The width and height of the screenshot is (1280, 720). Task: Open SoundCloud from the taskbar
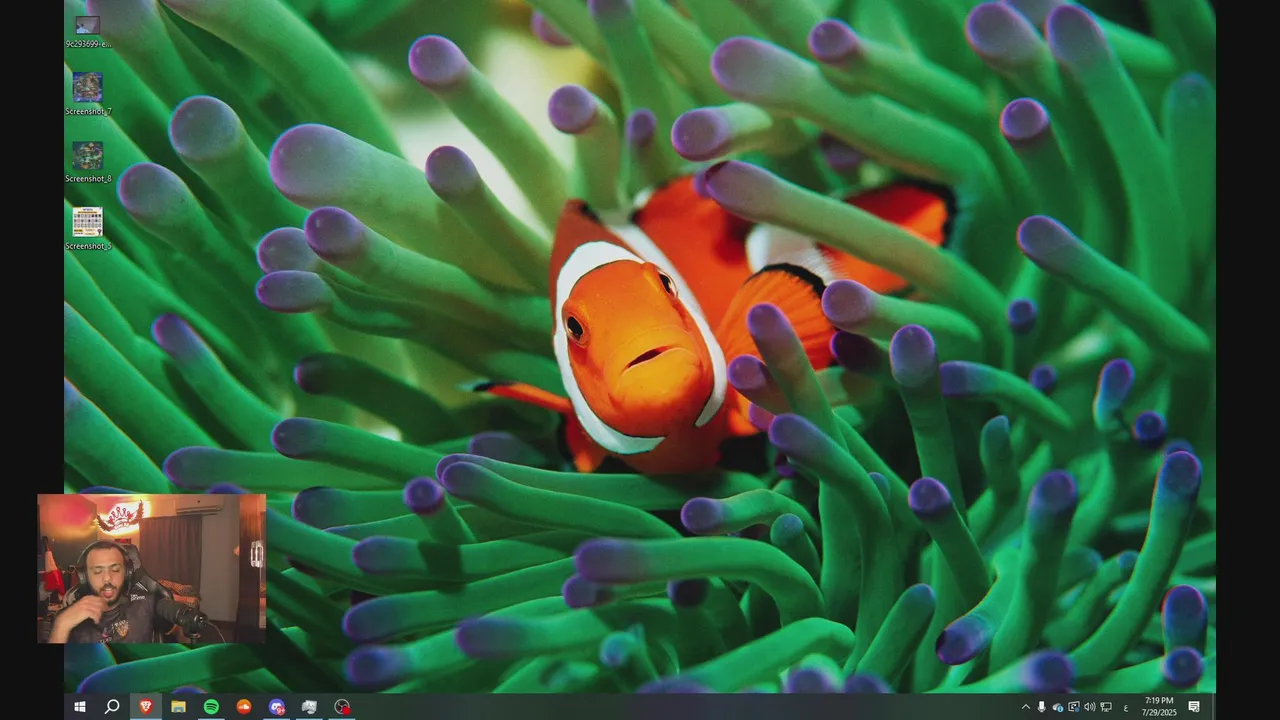coord(244,707)
